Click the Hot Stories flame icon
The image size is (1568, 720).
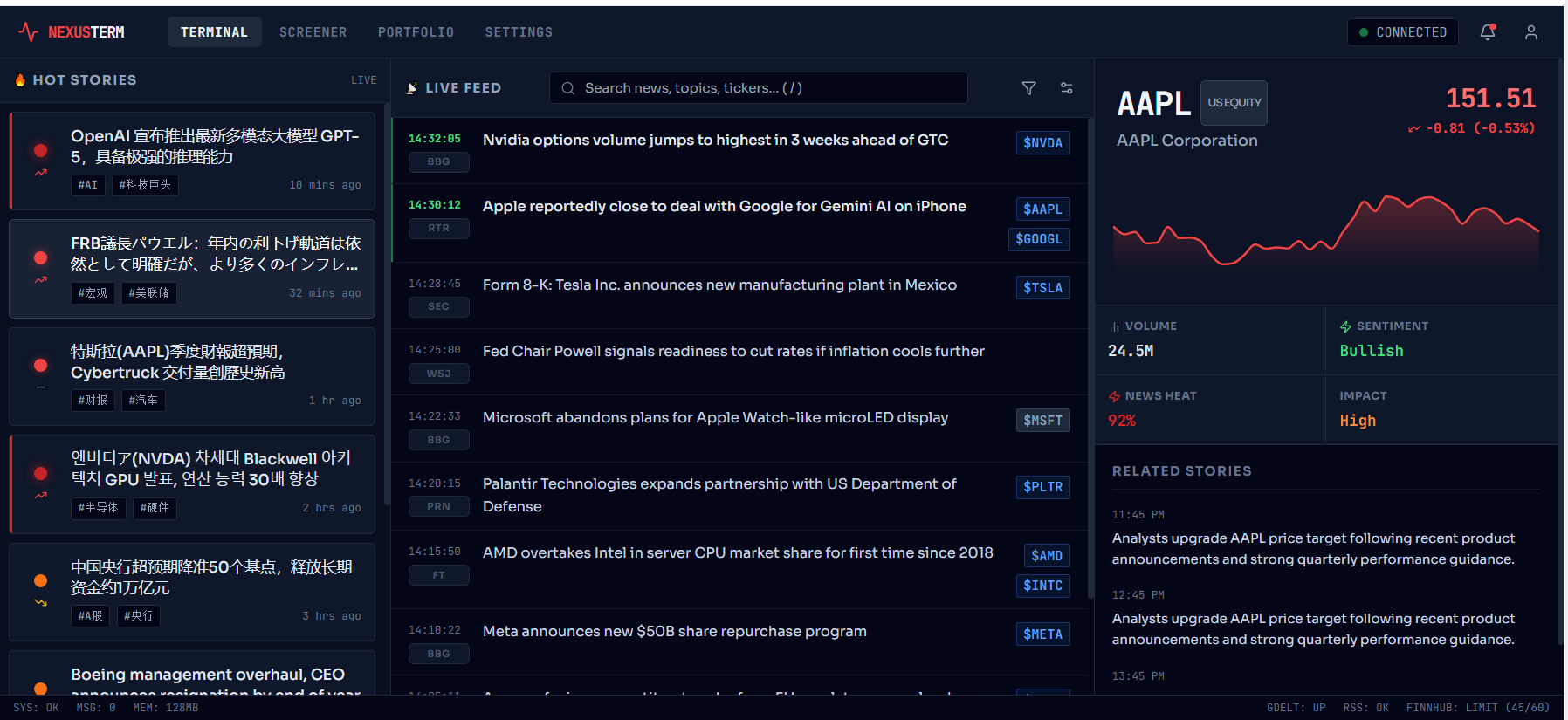(20, 80)
